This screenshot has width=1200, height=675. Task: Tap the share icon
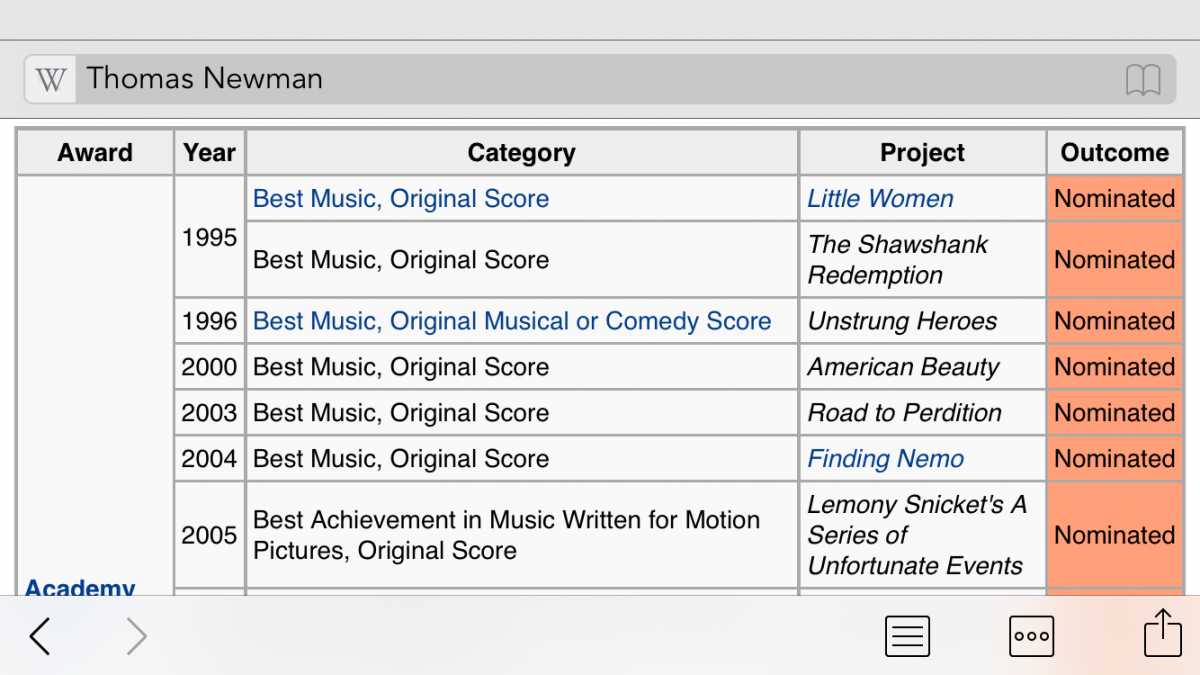pyautogui.click(x=1162, y=633)
